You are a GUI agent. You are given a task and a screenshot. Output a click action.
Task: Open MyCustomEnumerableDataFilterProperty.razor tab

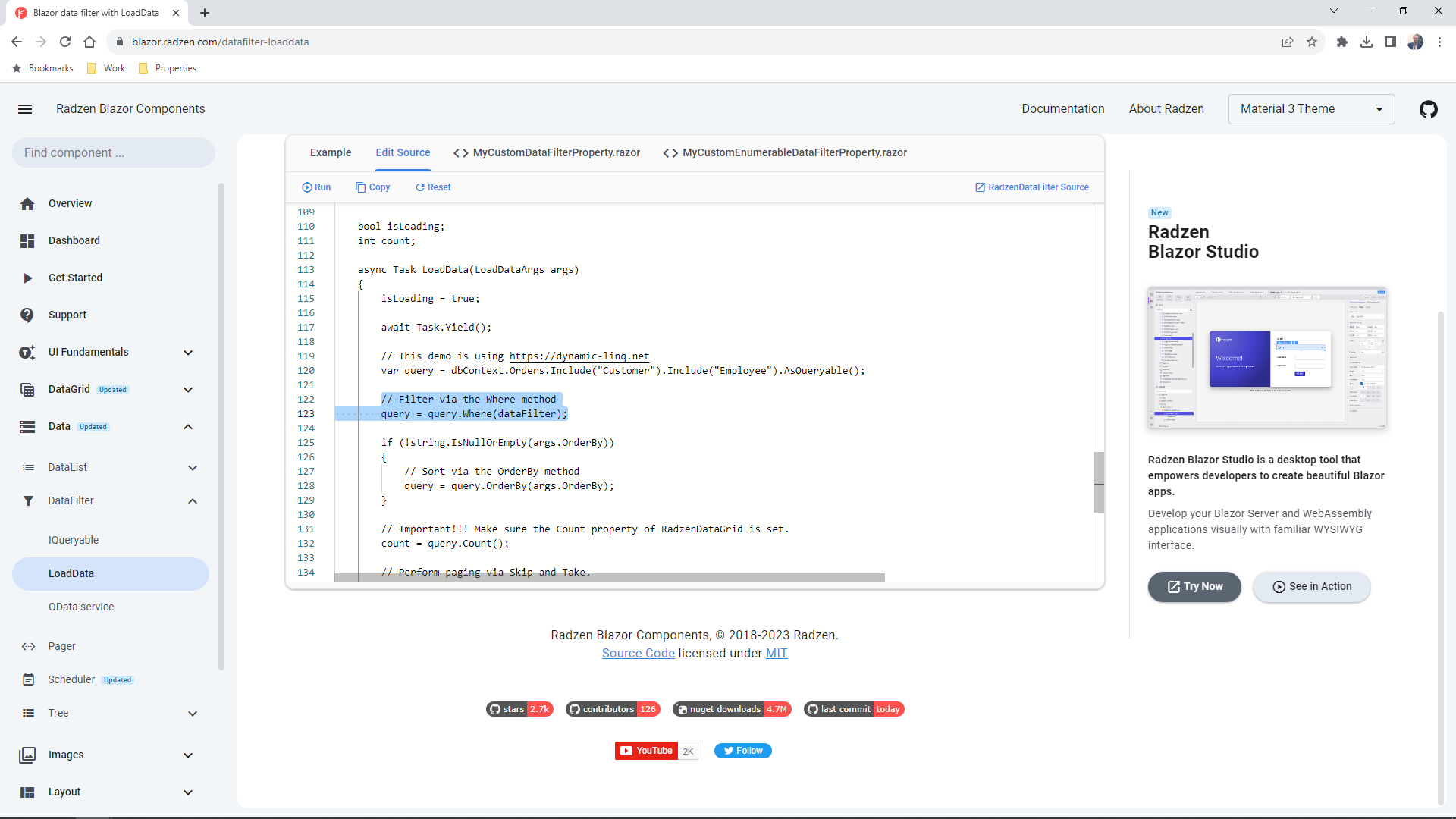point(785,152)
